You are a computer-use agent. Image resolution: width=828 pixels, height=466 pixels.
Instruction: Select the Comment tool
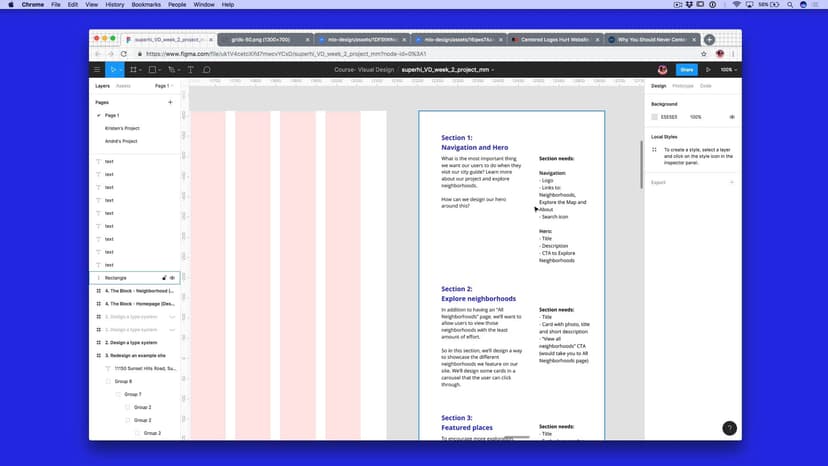coord(207,70)
